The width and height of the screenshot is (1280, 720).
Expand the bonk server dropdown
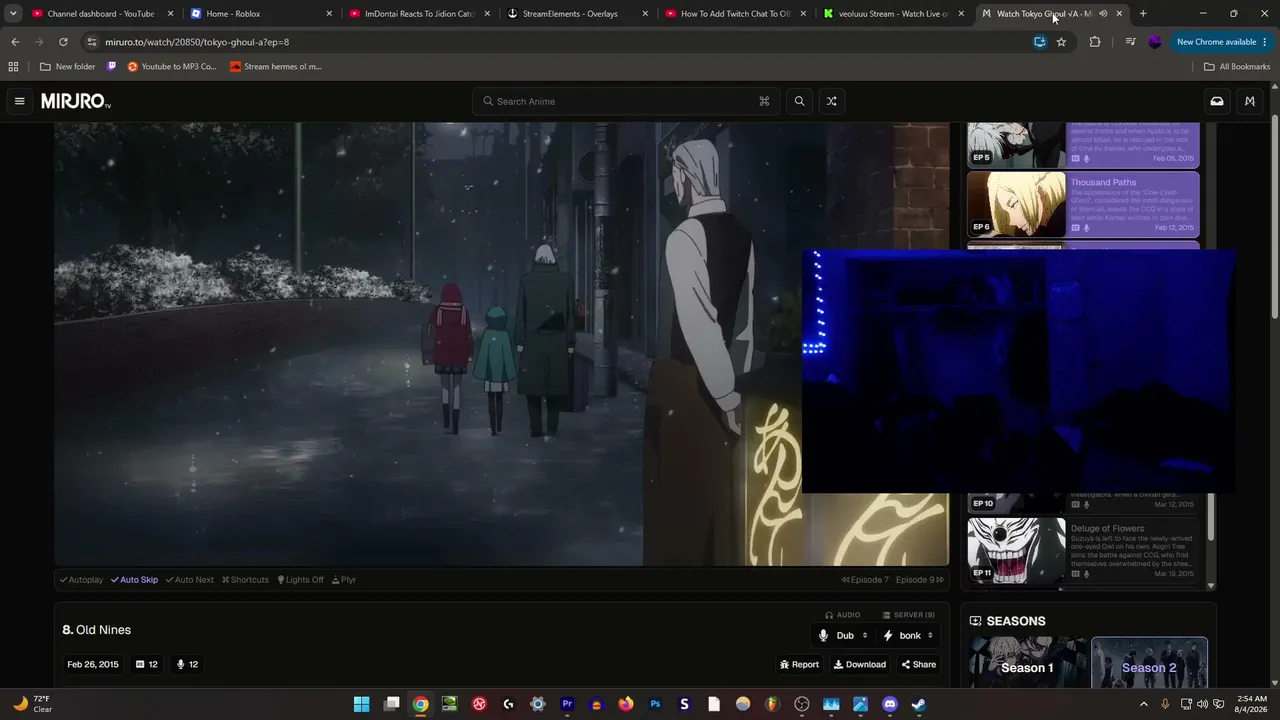click(908, 635)
